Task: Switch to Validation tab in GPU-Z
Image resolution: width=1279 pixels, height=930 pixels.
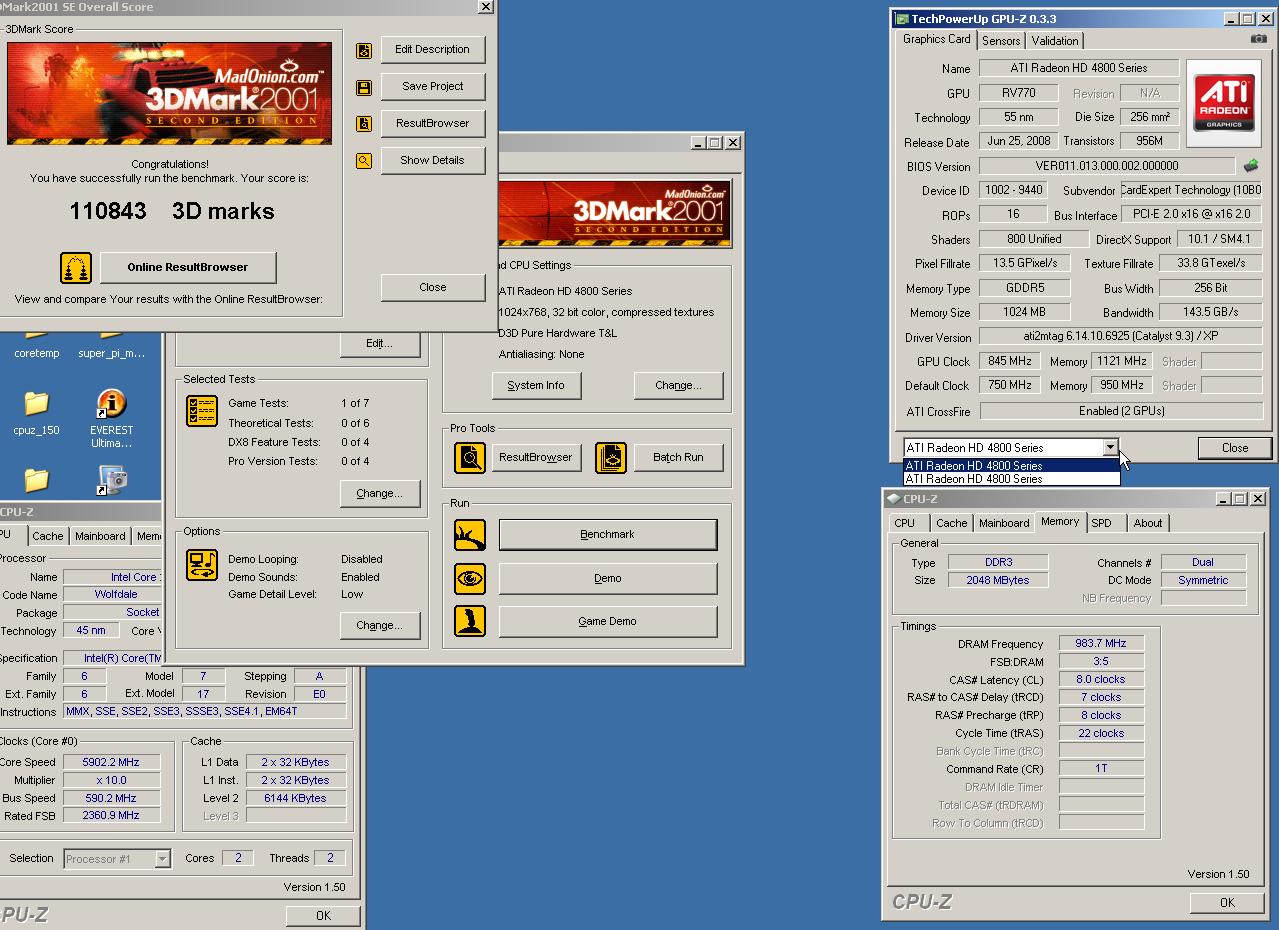Action: click(x=1055, y=41)
